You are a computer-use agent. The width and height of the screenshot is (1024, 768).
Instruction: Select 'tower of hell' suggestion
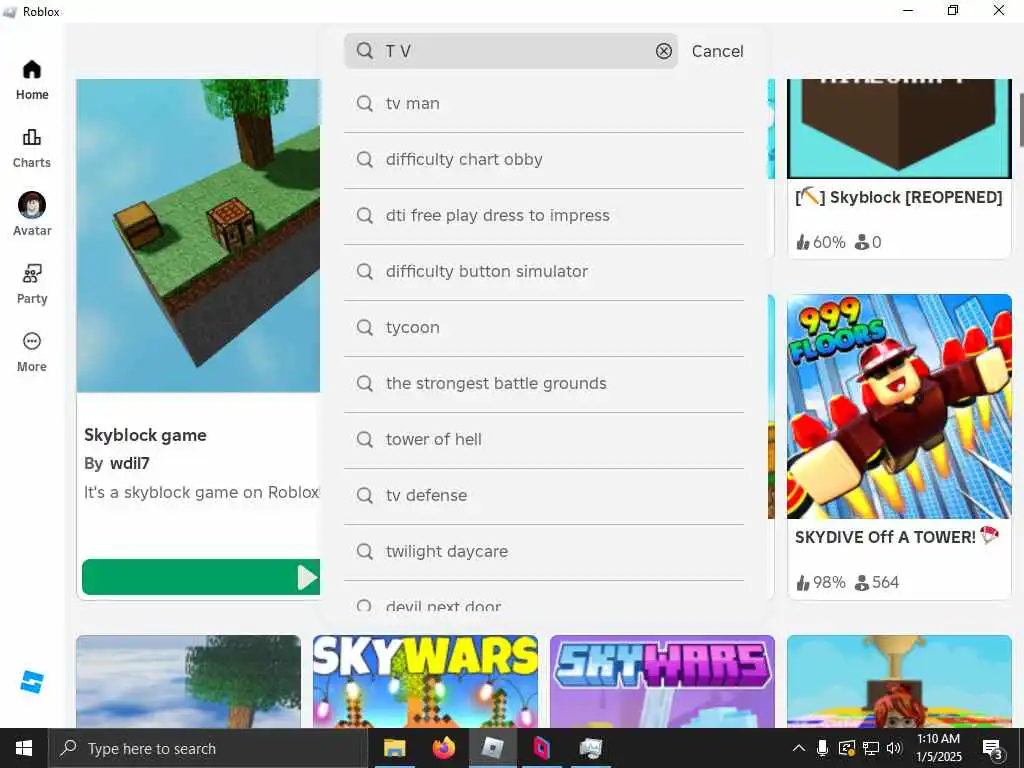tap(543, 440)
